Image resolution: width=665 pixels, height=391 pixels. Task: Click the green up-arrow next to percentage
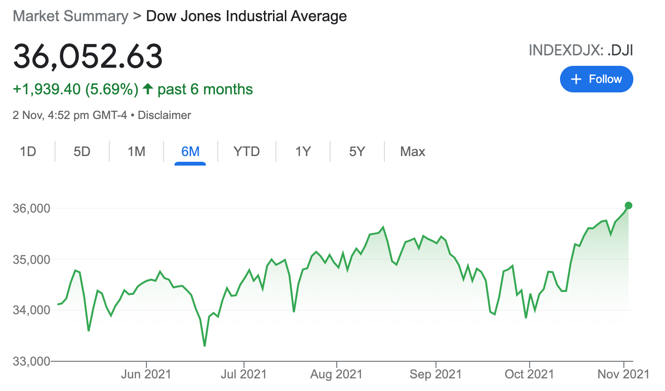point(148,89)
